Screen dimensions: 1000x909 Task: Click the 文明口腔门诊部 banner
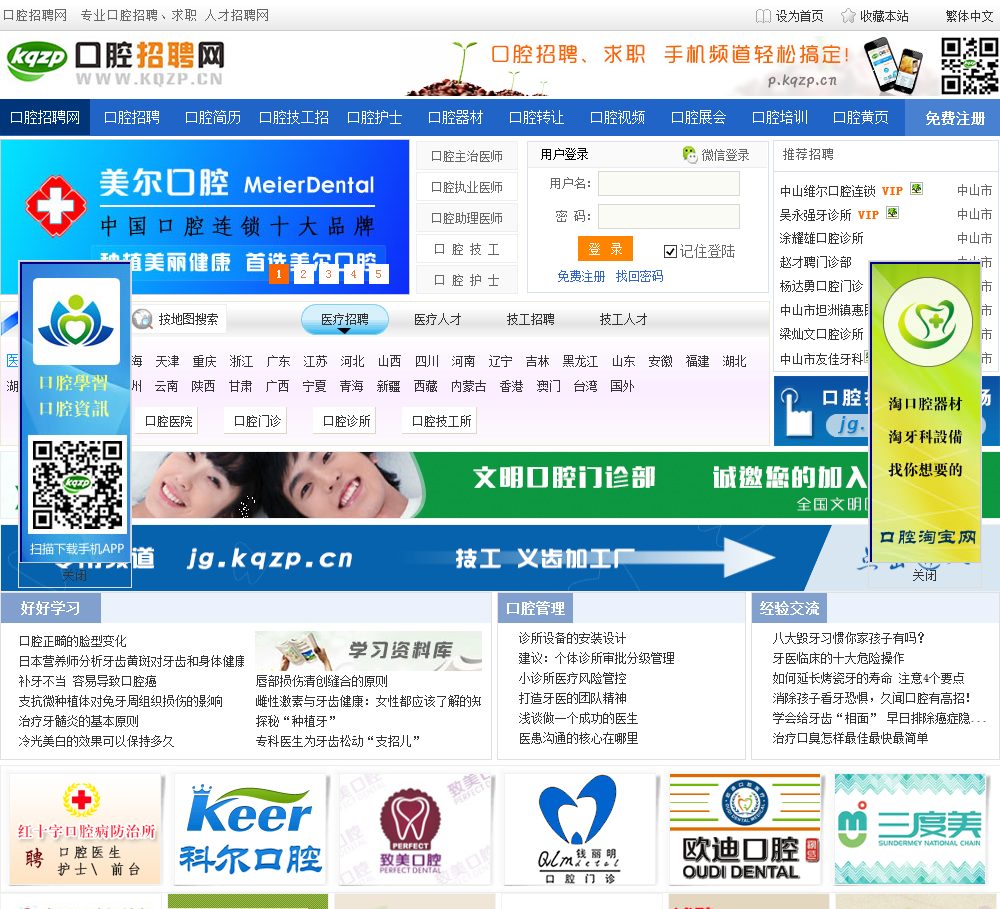(x=500, y=485)
